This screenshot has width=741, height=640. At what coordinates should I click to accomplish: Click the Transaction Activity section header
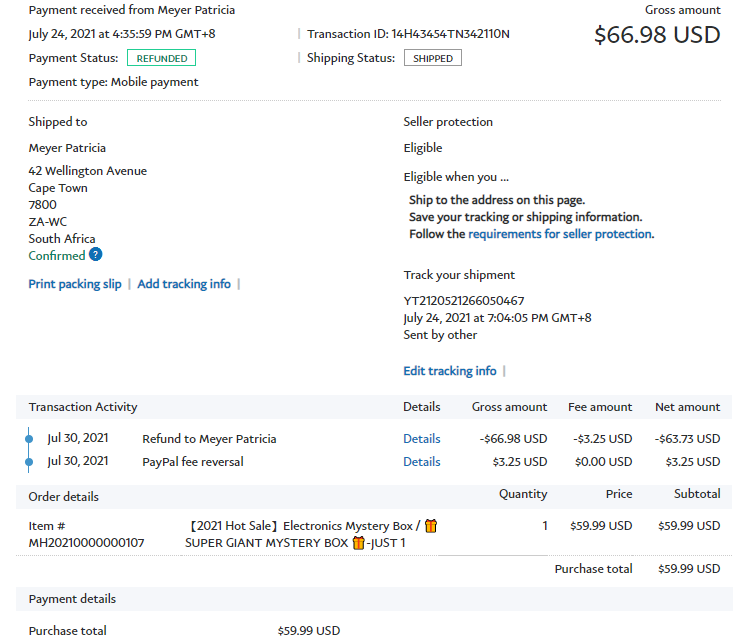(x=83, y=407)
